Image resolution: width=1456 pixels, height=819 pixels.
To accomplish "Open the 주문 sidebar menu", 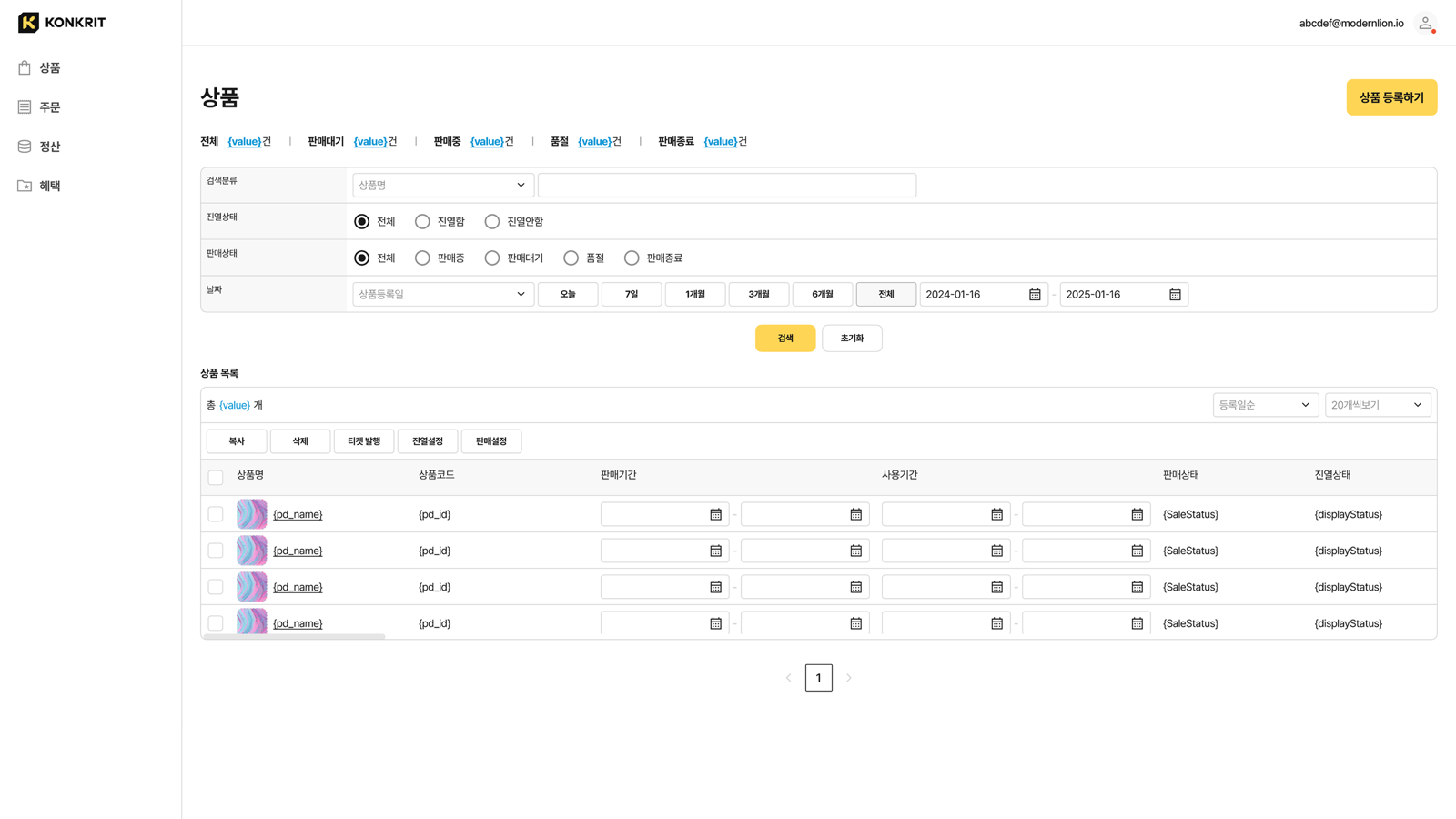I will (39, 107).
